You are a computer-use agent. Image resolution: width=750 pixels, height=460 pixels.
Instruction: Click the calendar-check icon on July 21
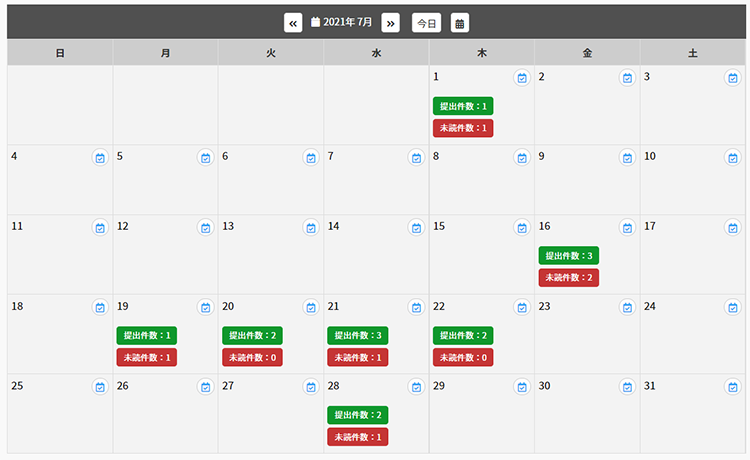click(x=416, y=307)
